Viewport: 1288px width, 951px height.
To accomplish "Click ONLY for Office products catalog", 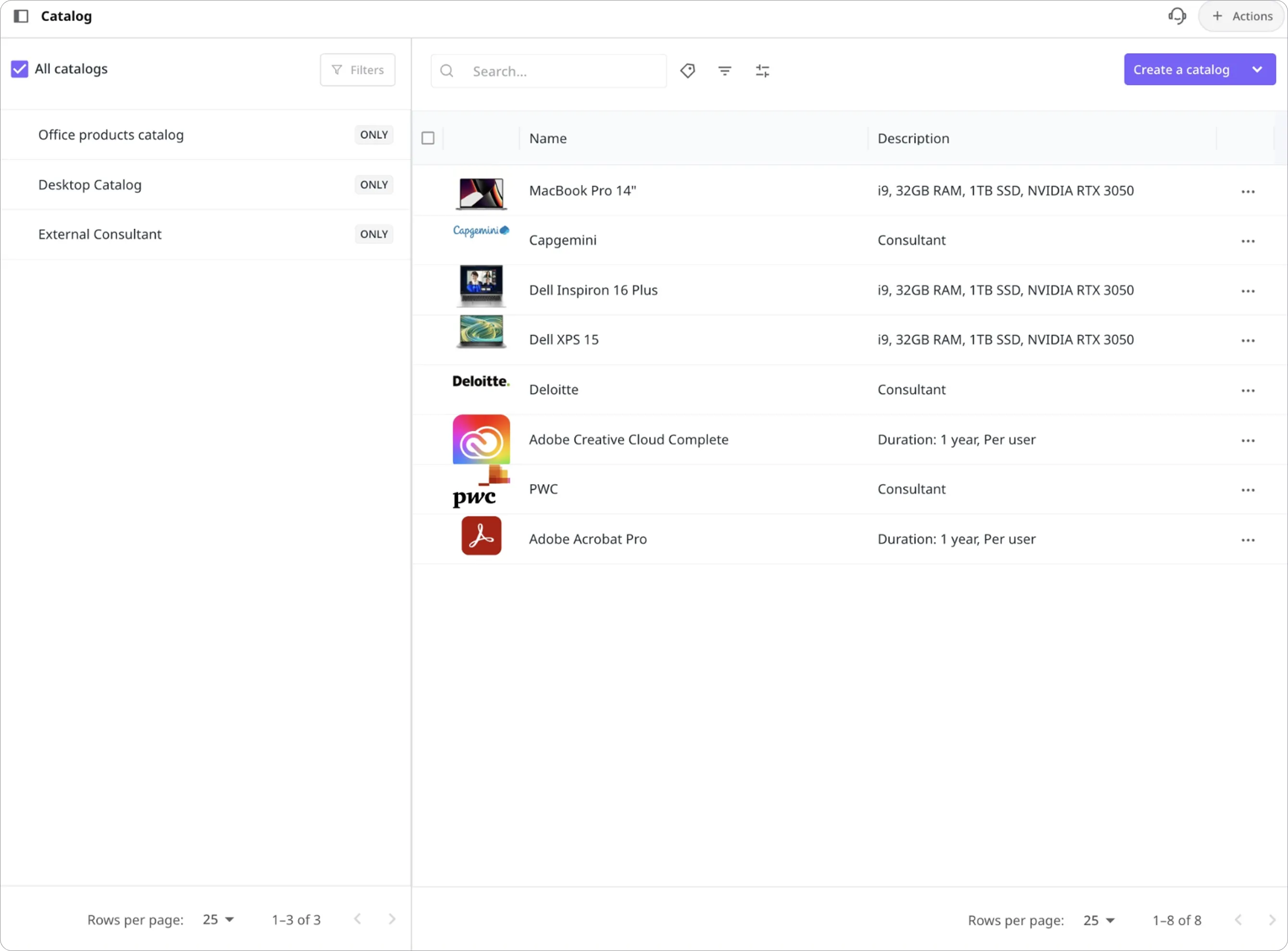I will pyautogui.click(x=374, y=134).
